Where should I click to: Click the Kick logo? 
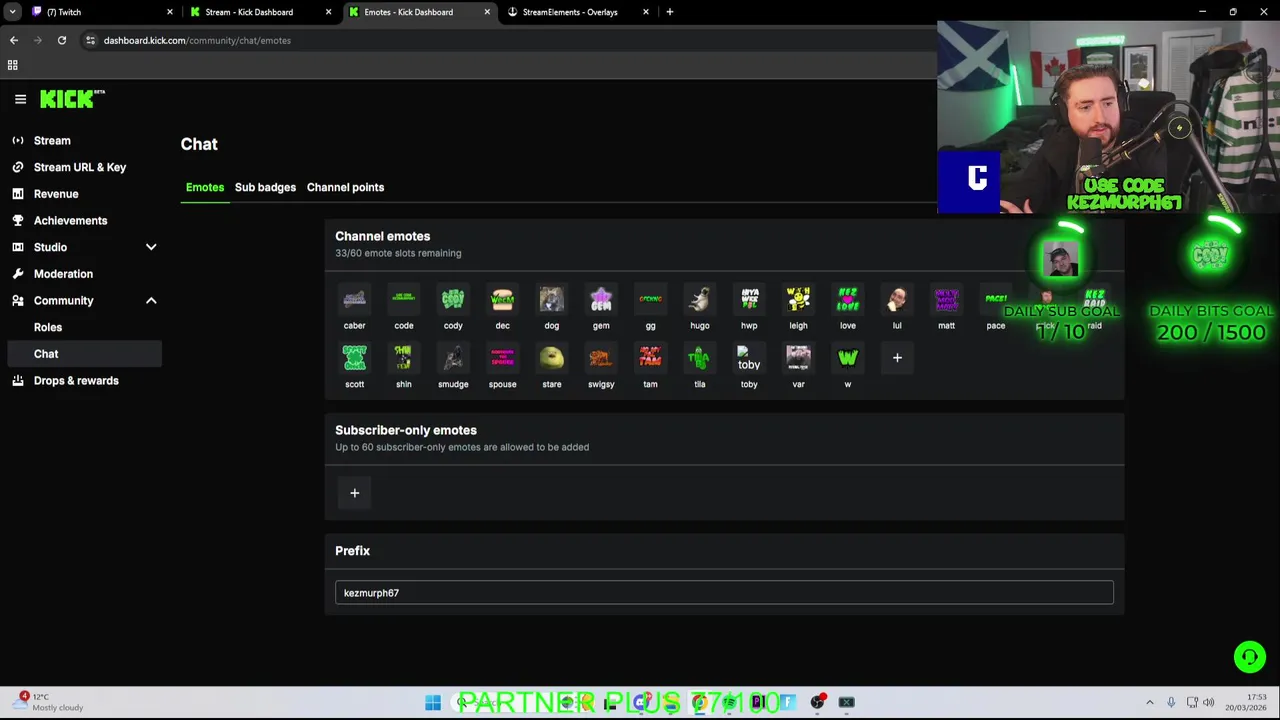pos(72,99)
